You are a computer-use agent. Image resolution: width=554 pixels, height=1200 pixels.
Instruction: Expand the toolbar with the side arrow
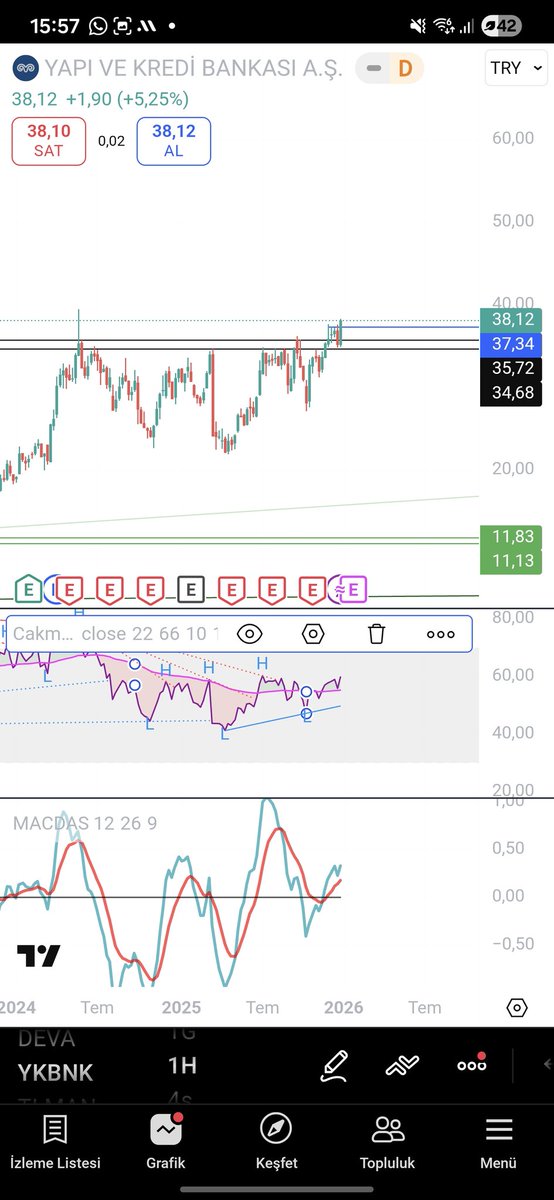[x=547, y=1066]
